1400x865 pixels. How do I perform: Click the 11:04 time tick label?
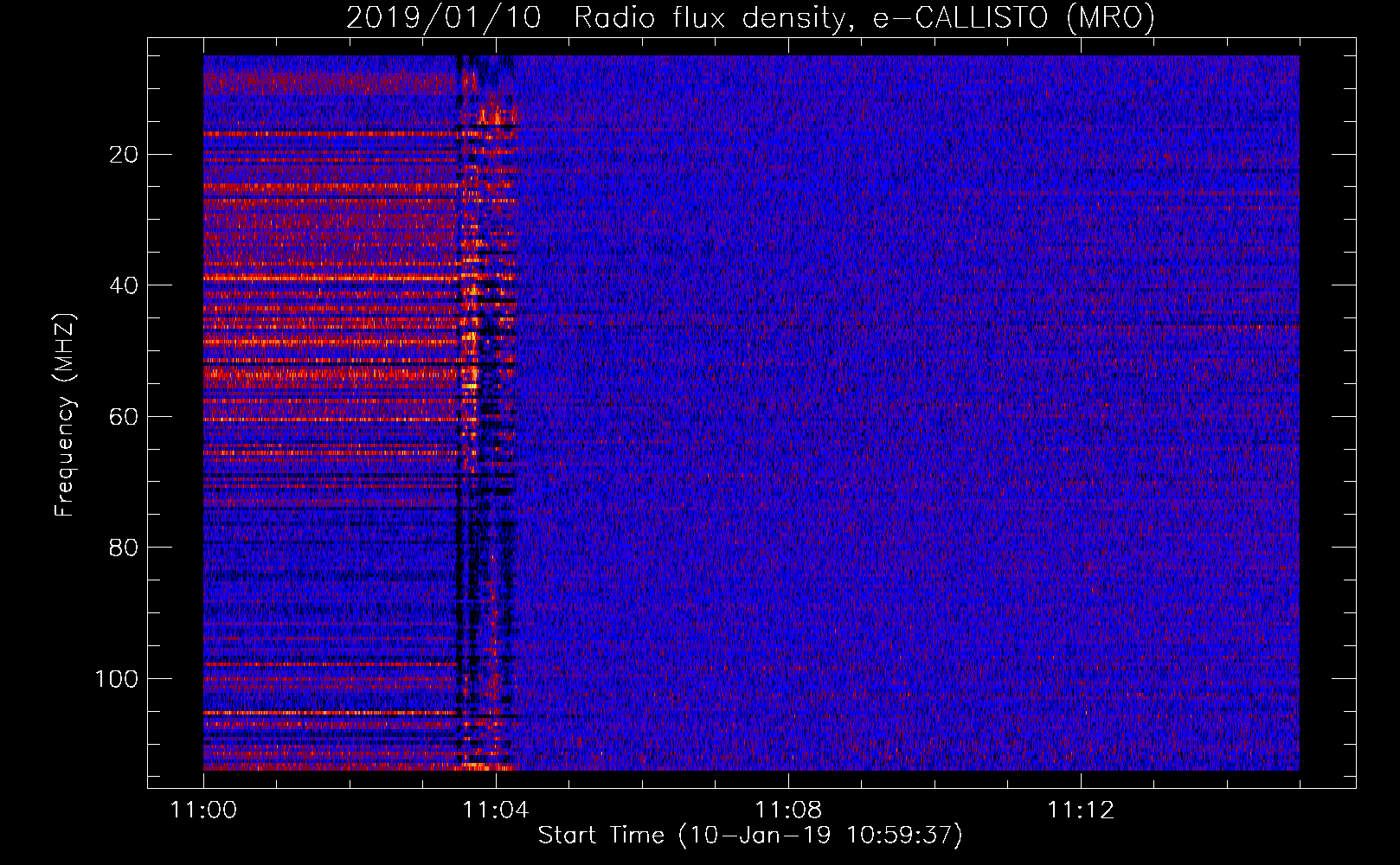(x=495, y=811)
